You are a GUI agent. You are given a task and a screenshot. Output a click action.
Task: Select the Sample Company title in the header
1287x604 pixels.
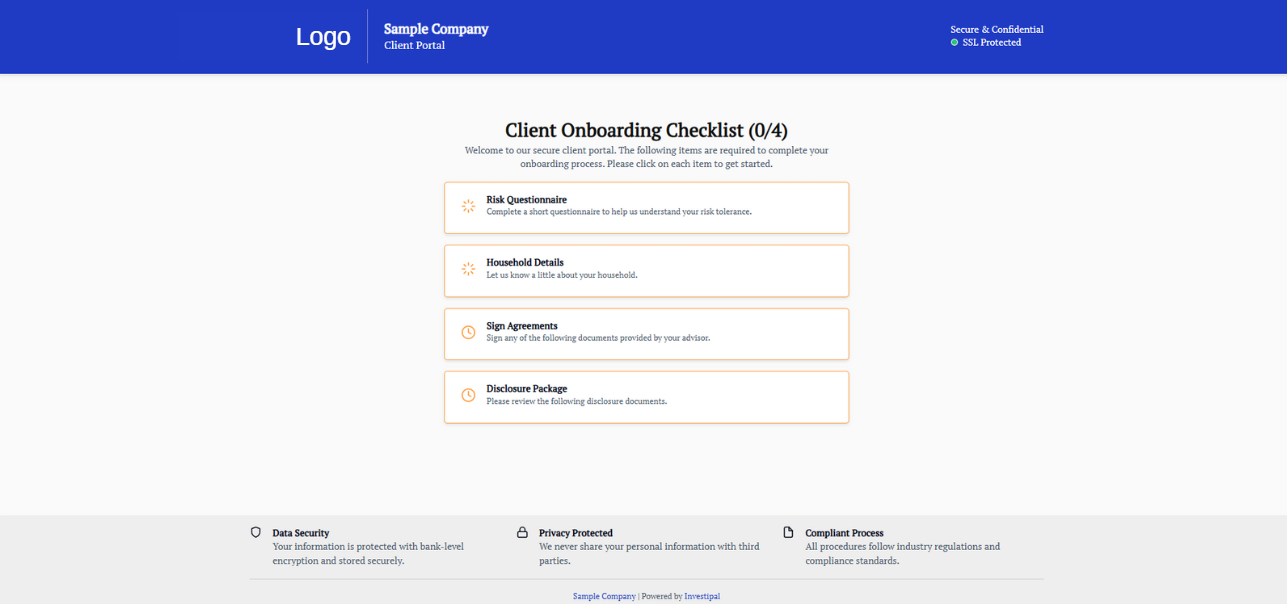point(435,28)
